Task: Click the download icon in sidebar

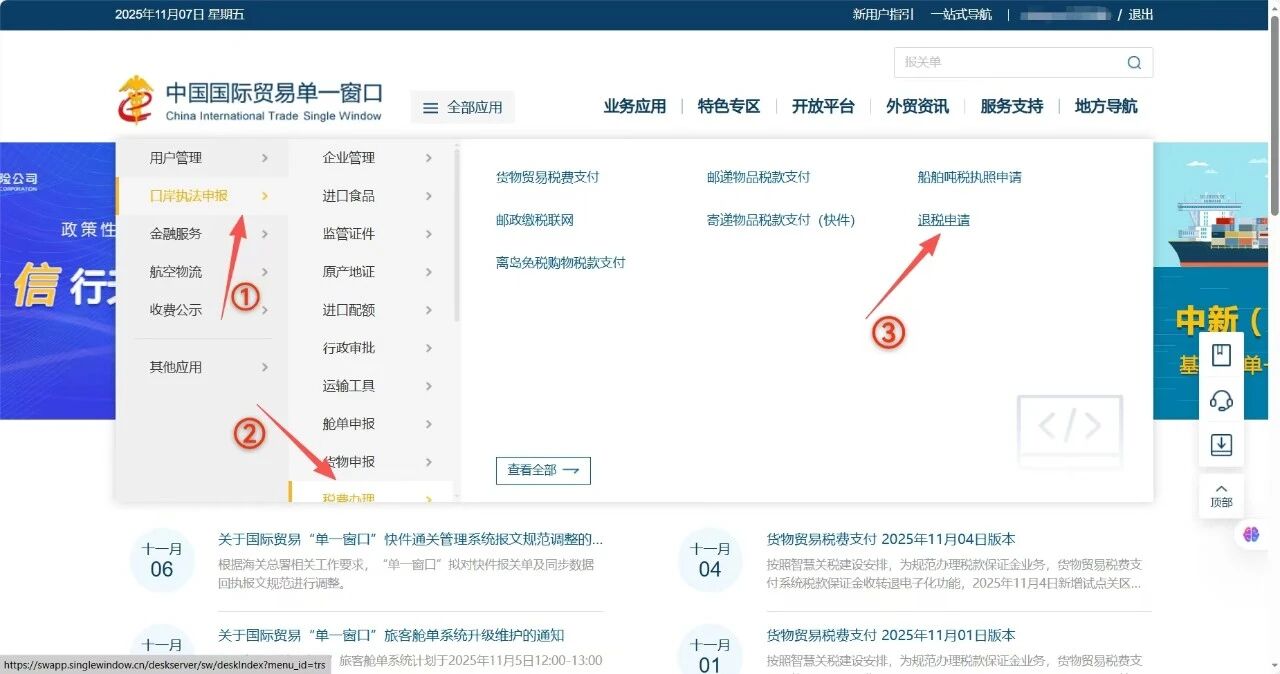Action: pyautogui.click(x=1221, y=445)
